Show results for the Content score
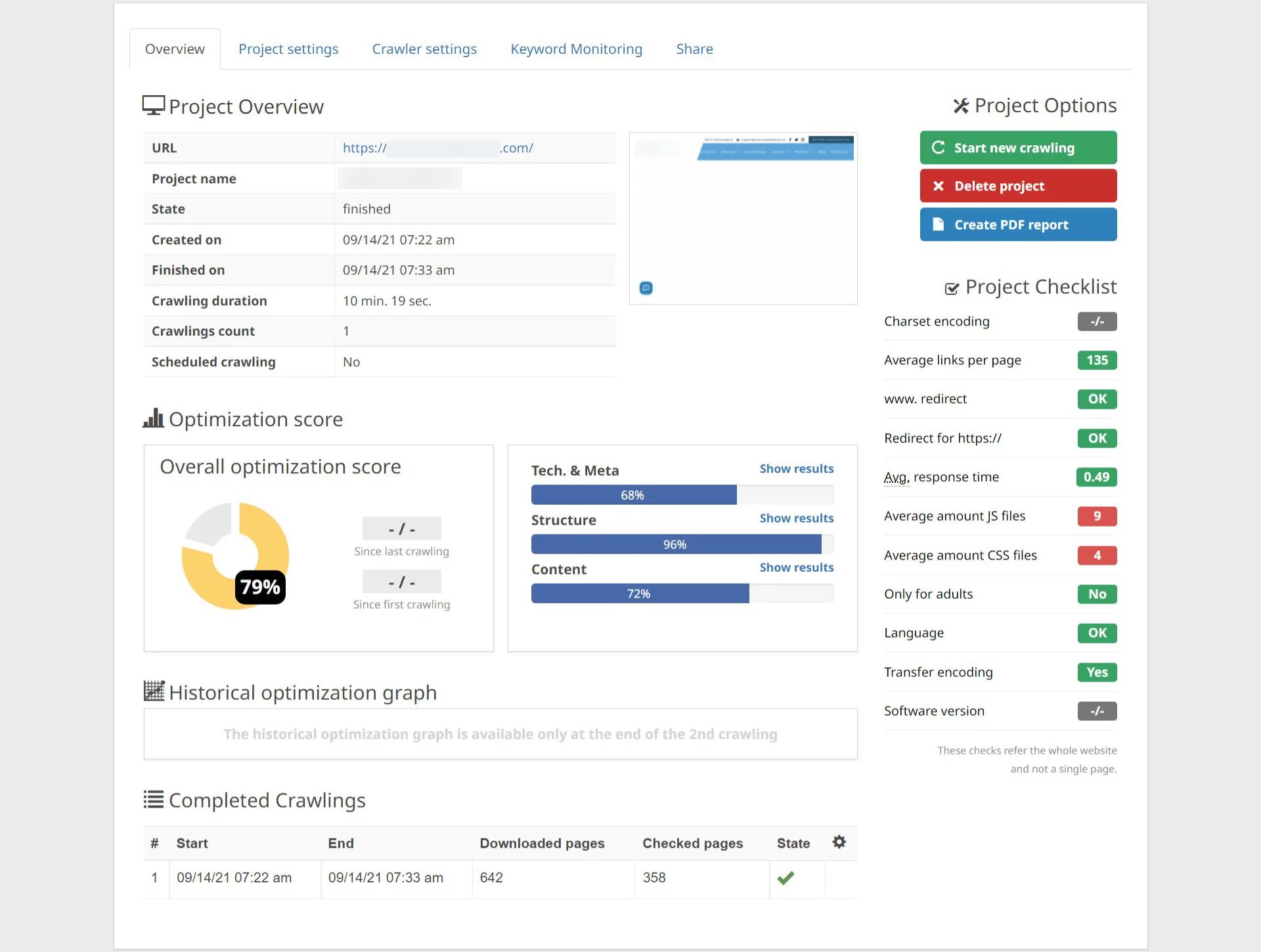Image resolution: width=1261 pixels, height=952 pixels. click(796, 567)
